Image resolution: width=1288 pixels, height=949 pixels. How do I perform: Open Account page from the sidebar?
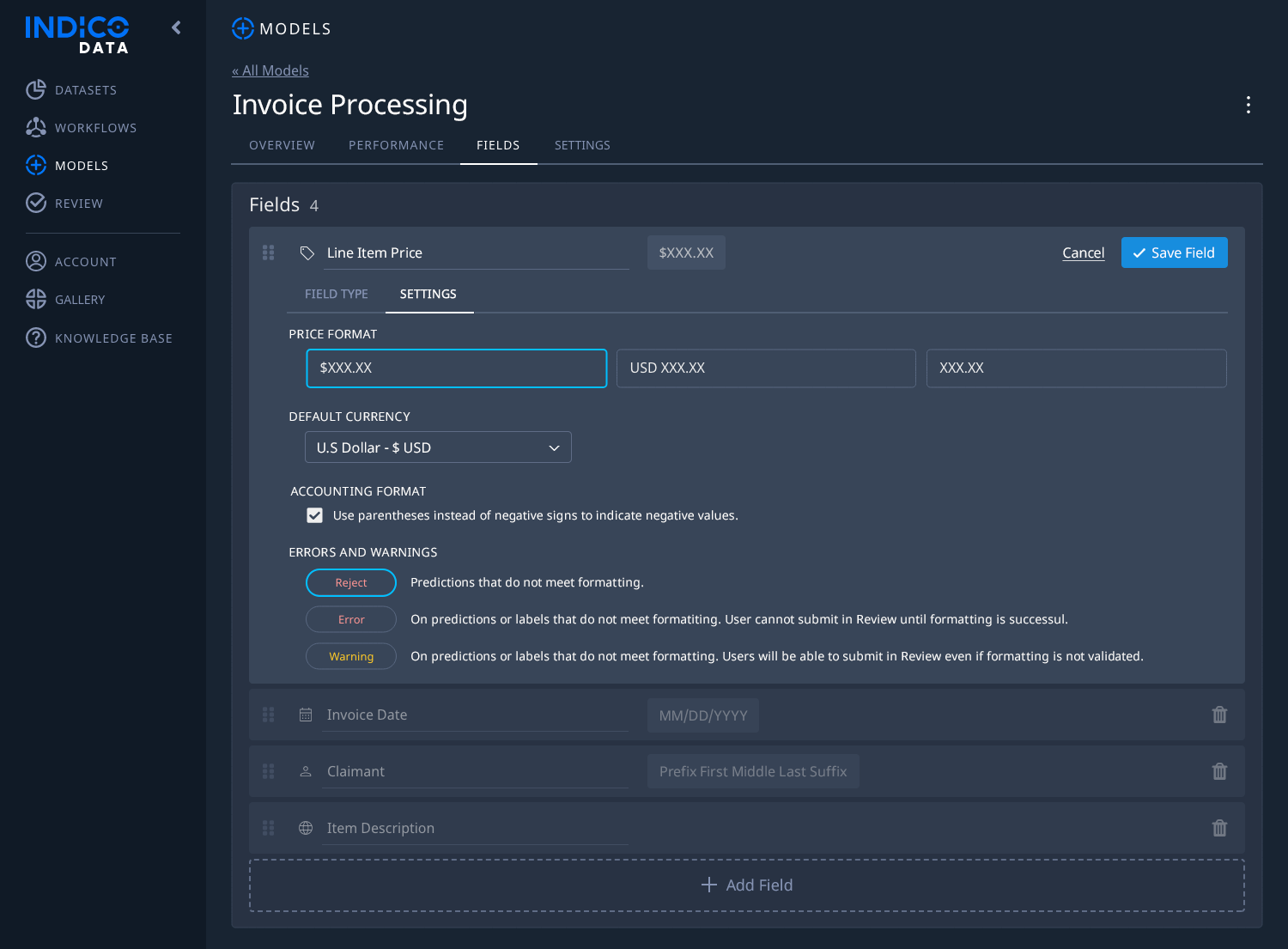pos(71,262)
